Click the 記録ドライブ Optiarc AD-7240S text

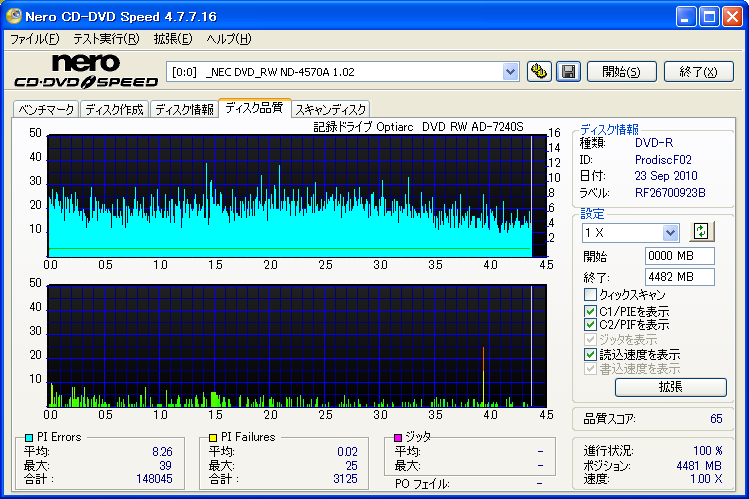418,127
